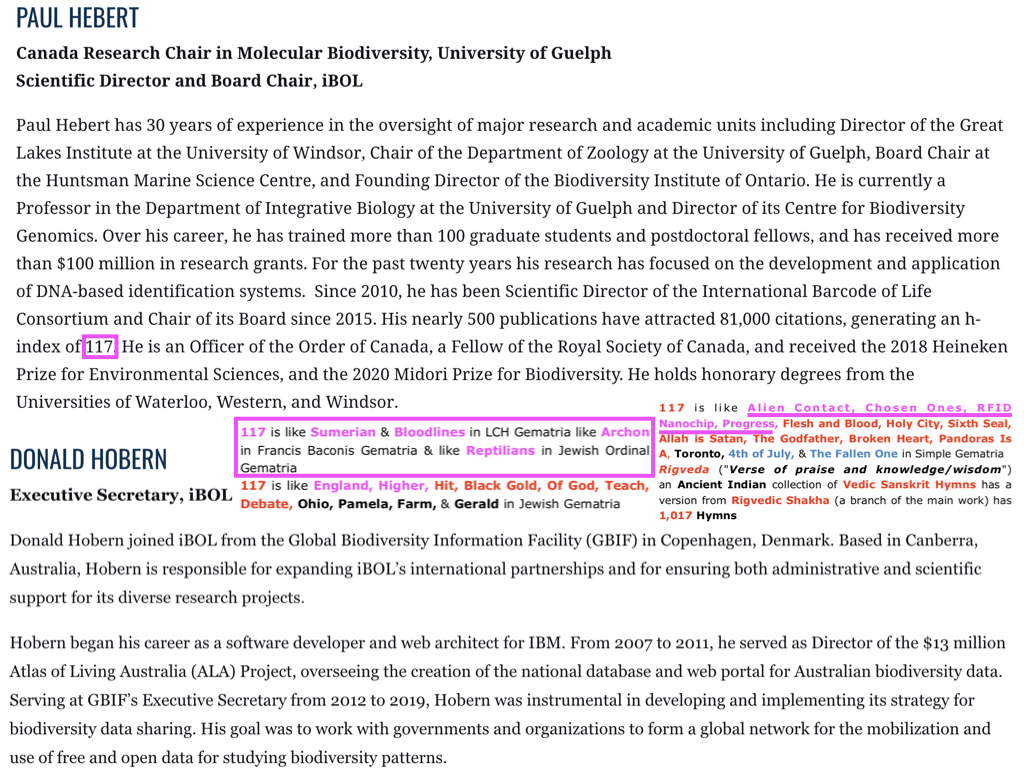Viewport: 1024px width, 768px height.
Task: Click 'nearly 500 publications' text
Action: (507, 319)
